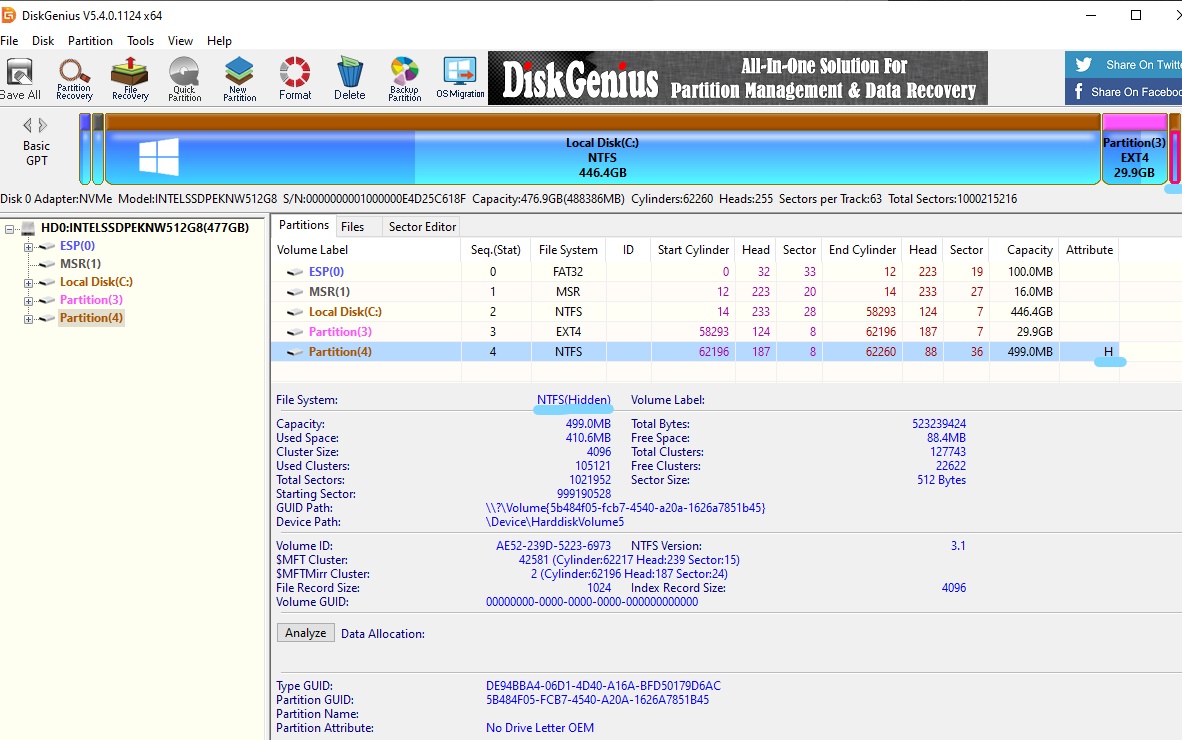Screen dimensions: 1182x740
Task: Collapse the HD0:INTELSSDPEKNW512G8 disk node
Action: coord(10,228)
